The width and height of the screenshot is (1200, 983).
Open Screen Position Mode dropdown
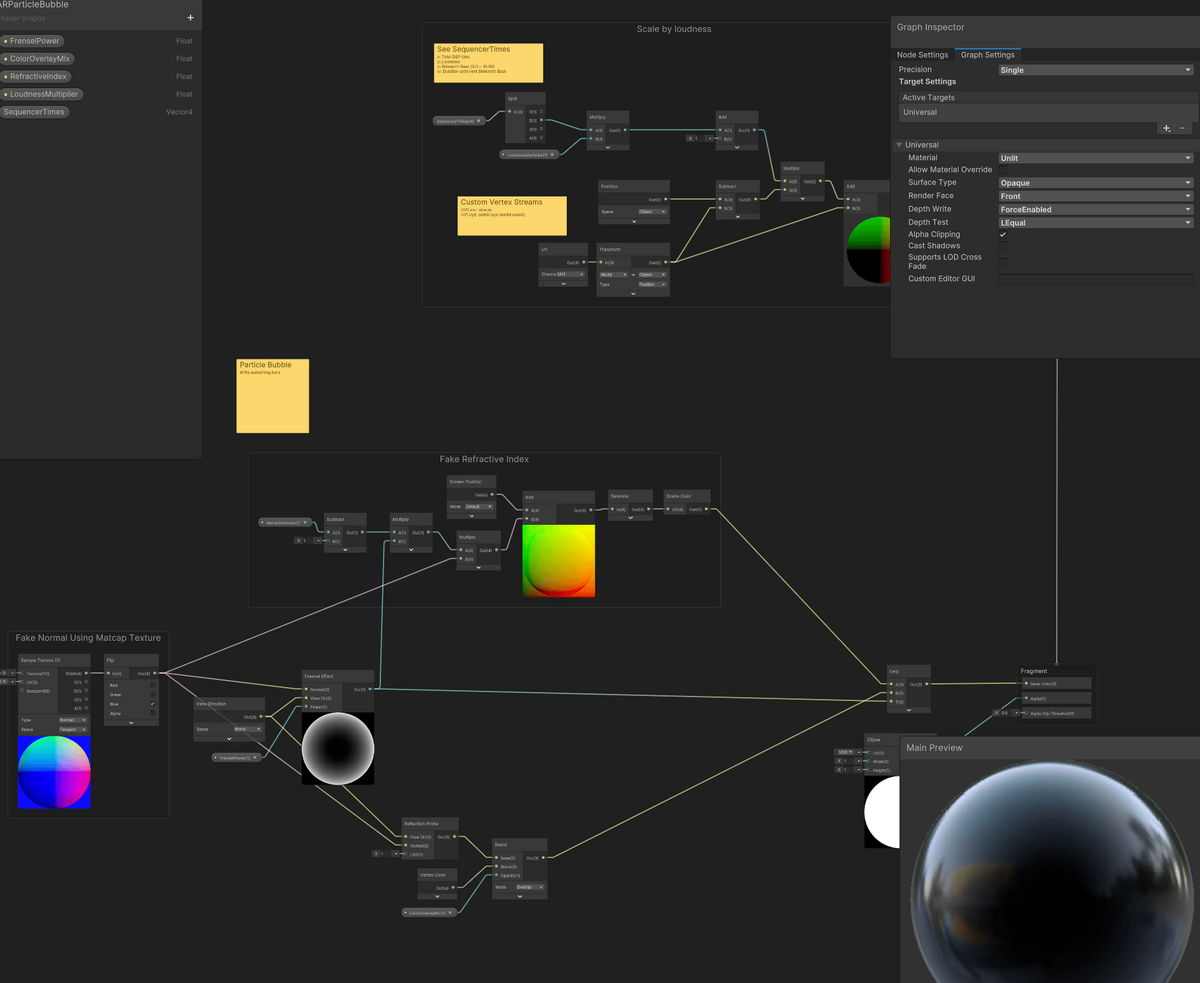tap(479, 507)
